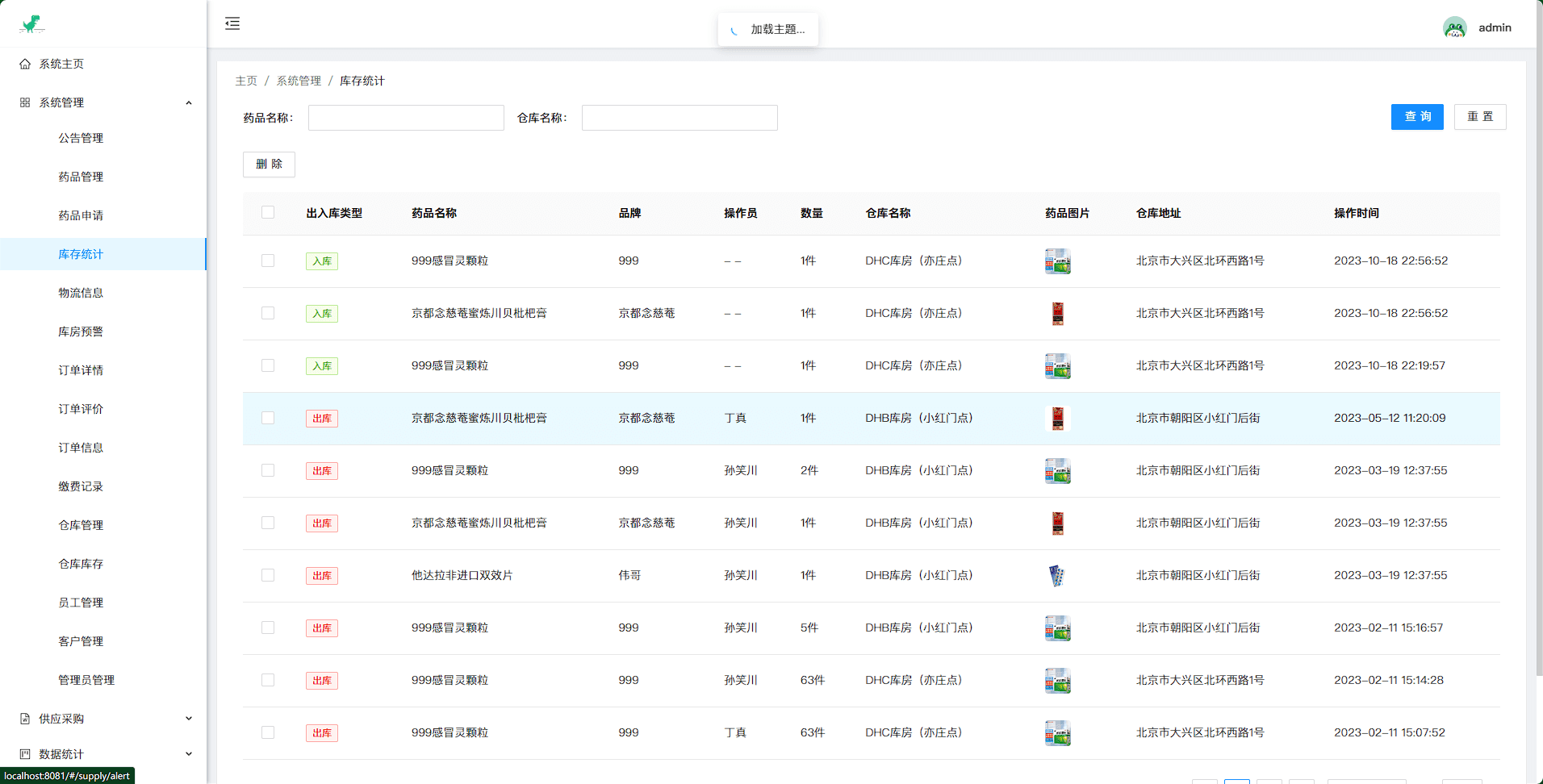Tick checkbox for row dated 2023-10-18 22:19:57

point(268,365)
